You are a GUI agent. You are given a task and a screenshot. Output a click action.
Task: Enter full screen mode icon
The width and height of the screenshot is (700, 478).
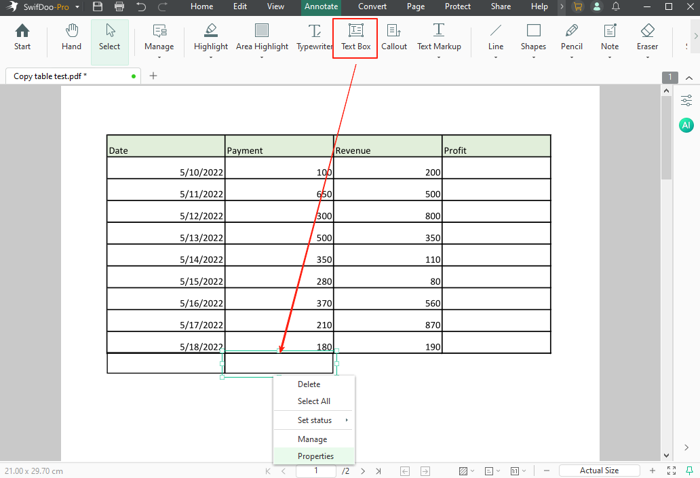pyautogui.click(x=671, y=470)
